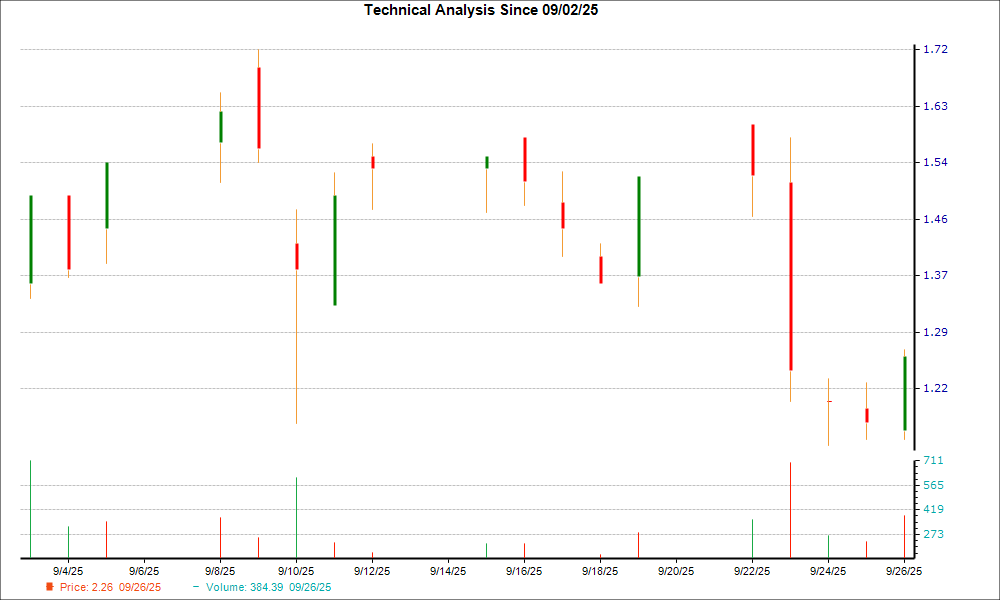
Task: Select the red candlestick on 9/22
Action: (x=752, y=150)
